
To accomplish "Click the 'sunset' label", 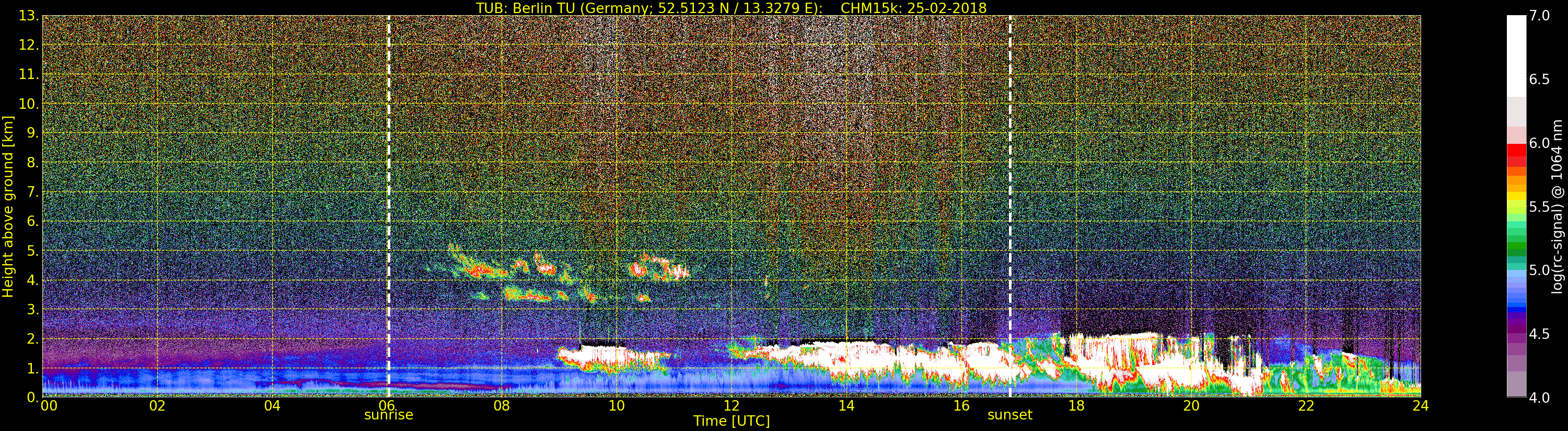I will point(1010,415).
